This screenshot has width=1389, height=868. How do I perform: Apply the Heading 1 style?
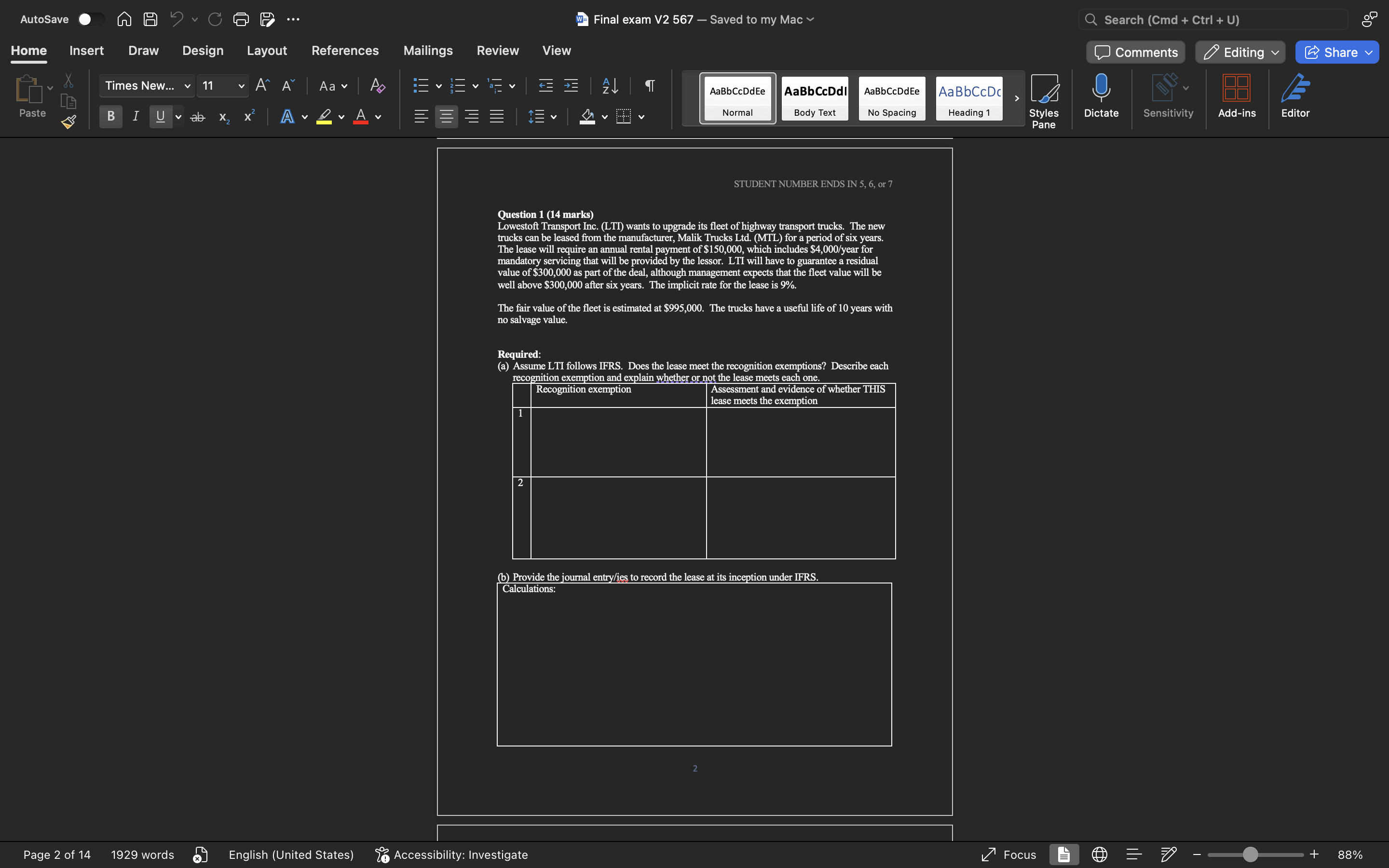coord(968,98)
